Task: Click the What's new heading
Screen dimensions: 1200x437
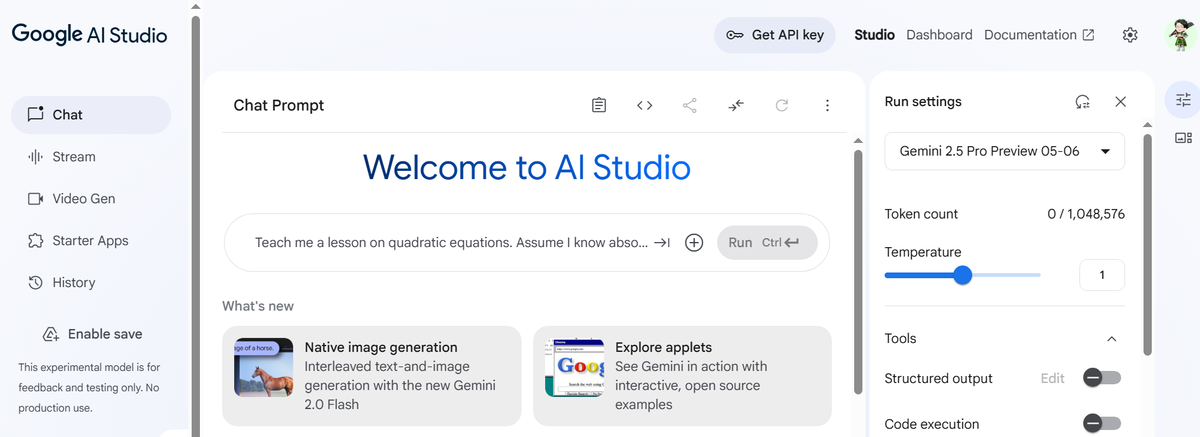Action: tap(258, 306)
